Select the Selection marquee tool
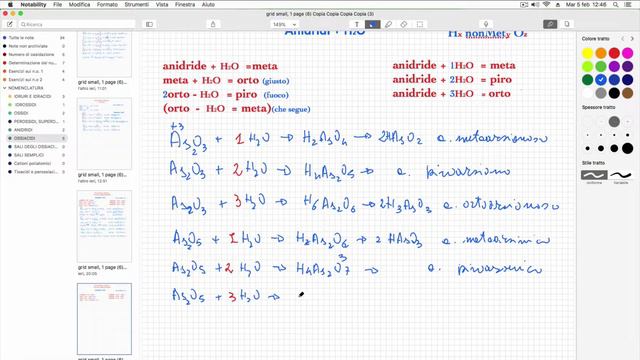This screenshot has width=640, height=360. (x=420, y=24)
